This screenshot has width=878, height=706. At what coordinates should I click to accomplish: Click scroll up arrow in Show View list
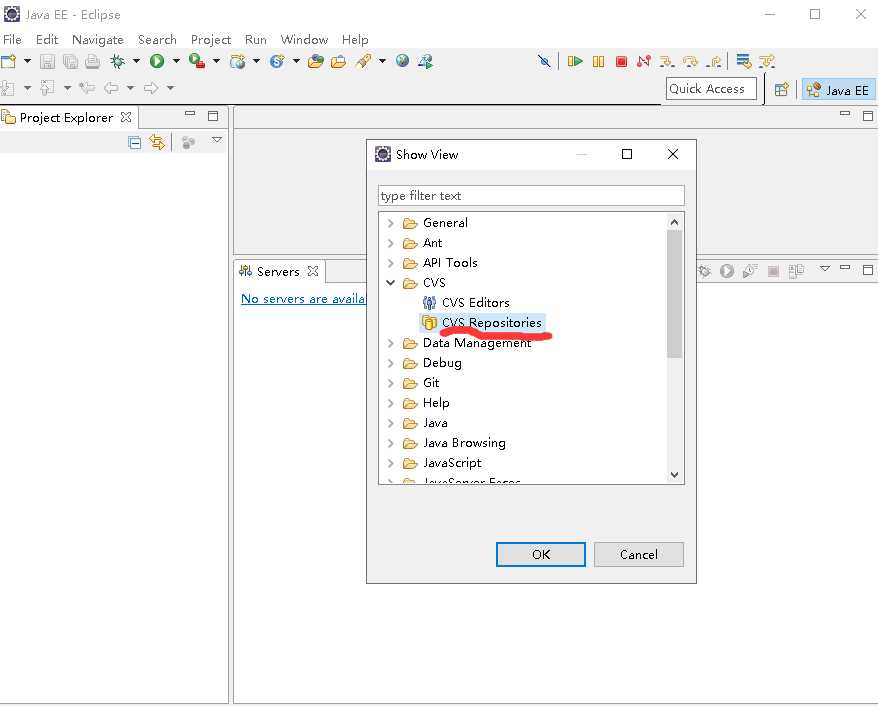click(674, 222)
